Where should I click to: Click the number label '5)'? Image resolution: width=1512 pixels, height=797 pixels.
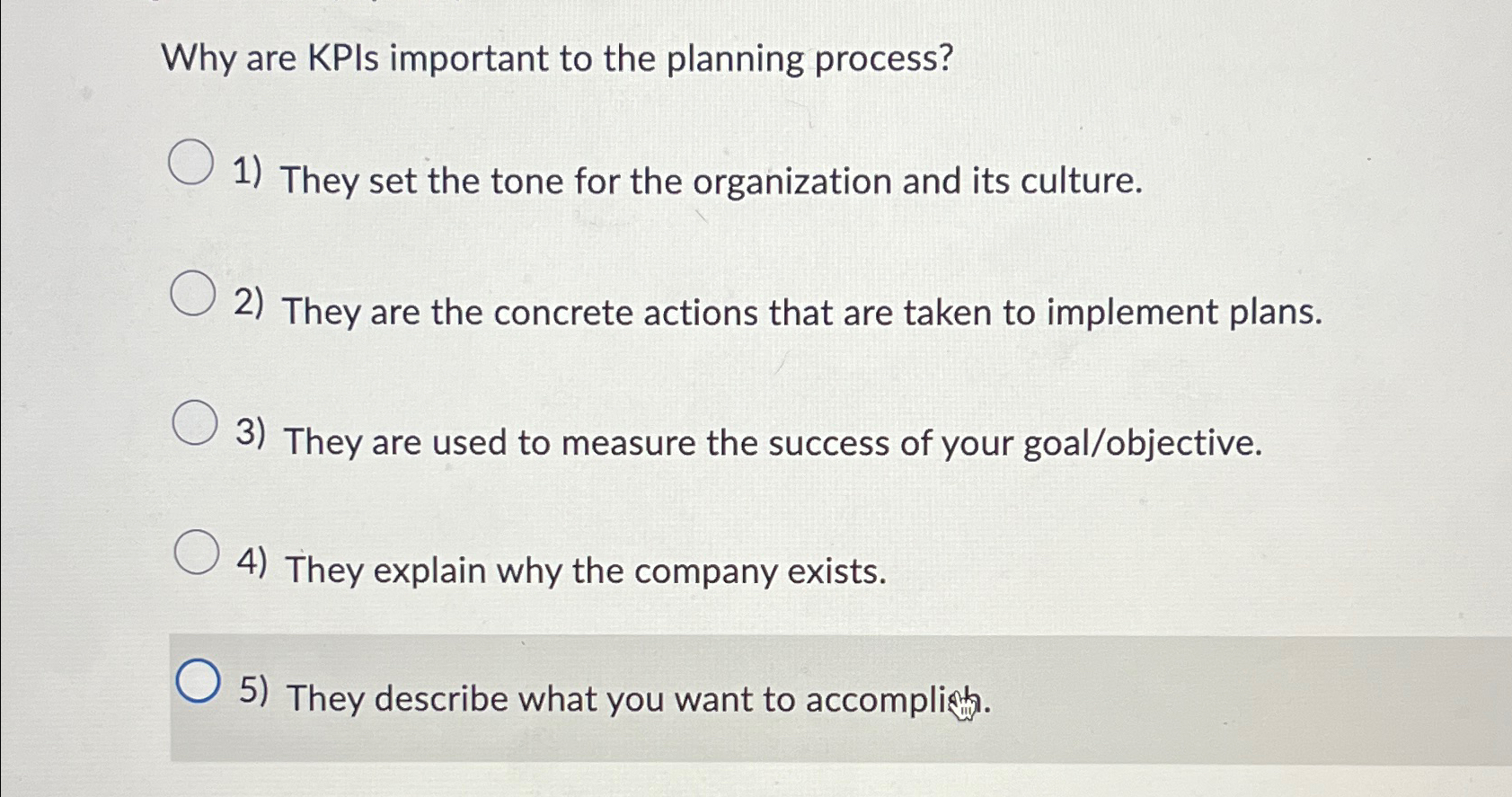(x=256, y=694)
